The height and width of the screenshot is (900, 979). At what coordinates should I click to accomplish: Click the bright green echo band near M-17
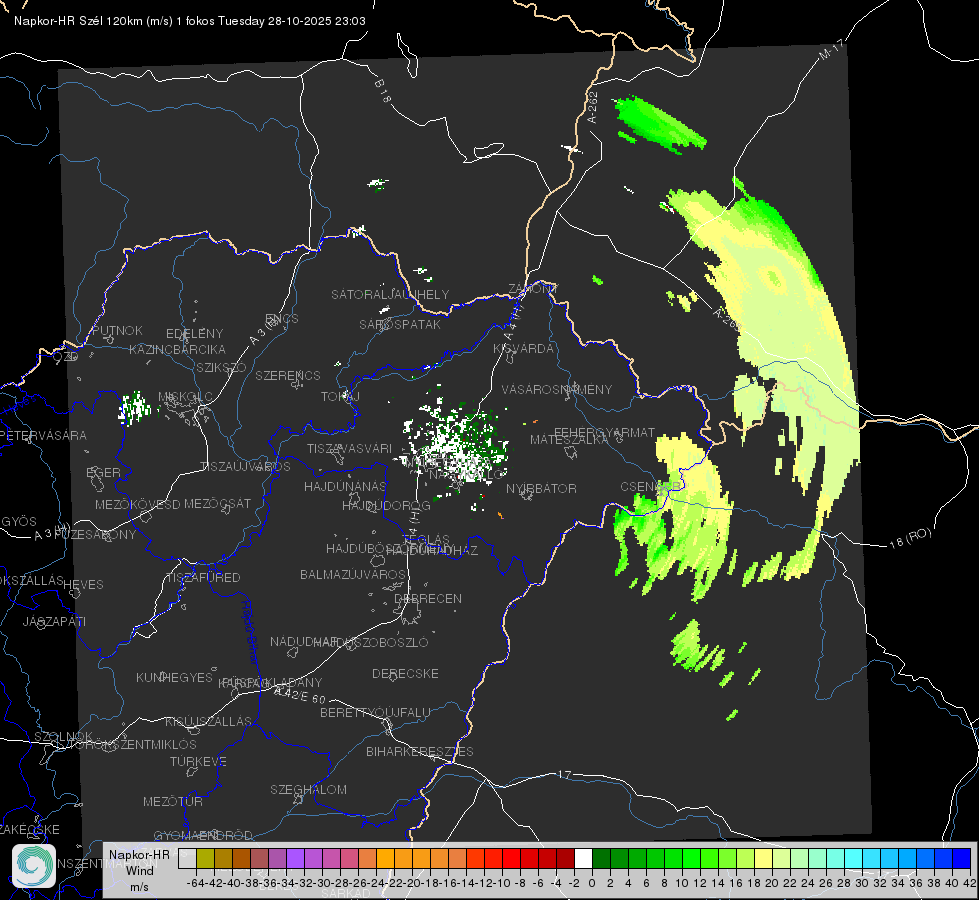point(659,124)
